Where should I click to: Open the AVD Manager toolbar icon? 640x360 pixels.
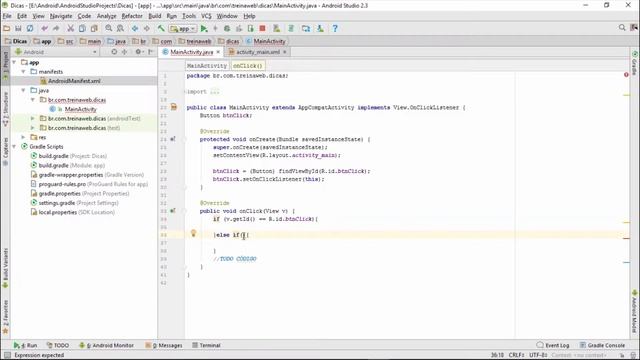277,29
